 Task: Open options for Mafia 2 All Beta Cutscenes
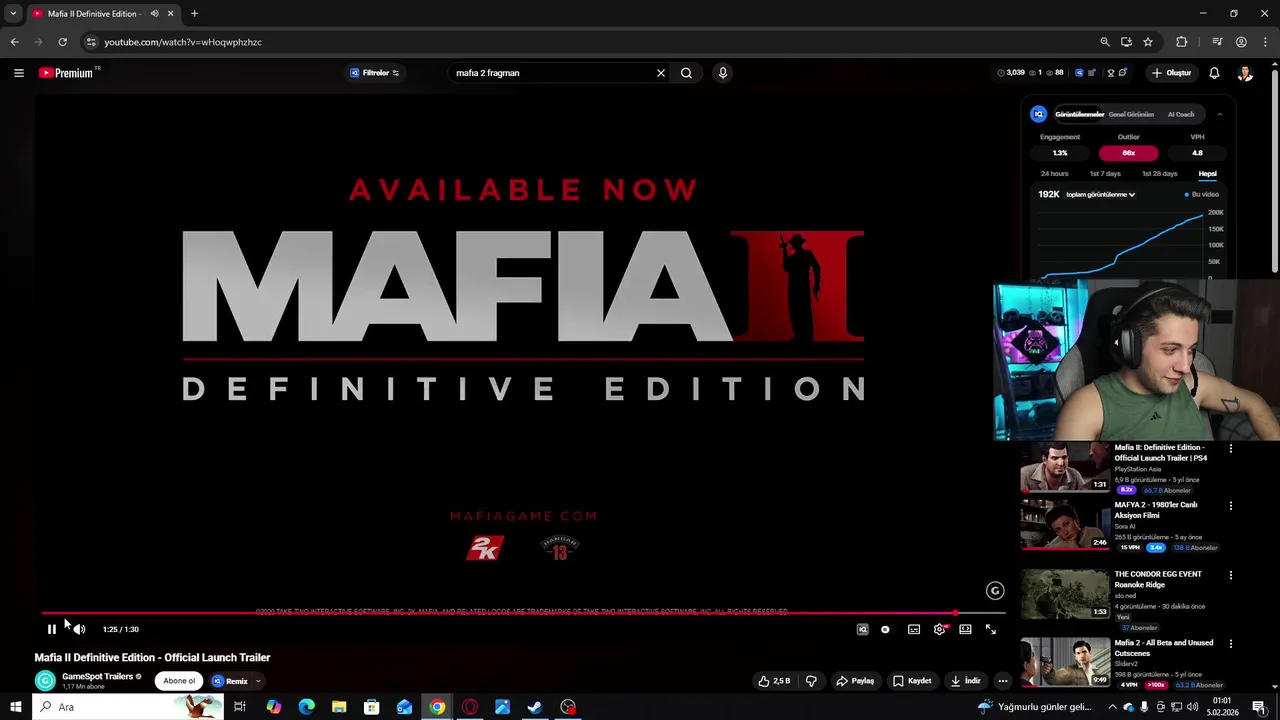tap(1231, 644)
